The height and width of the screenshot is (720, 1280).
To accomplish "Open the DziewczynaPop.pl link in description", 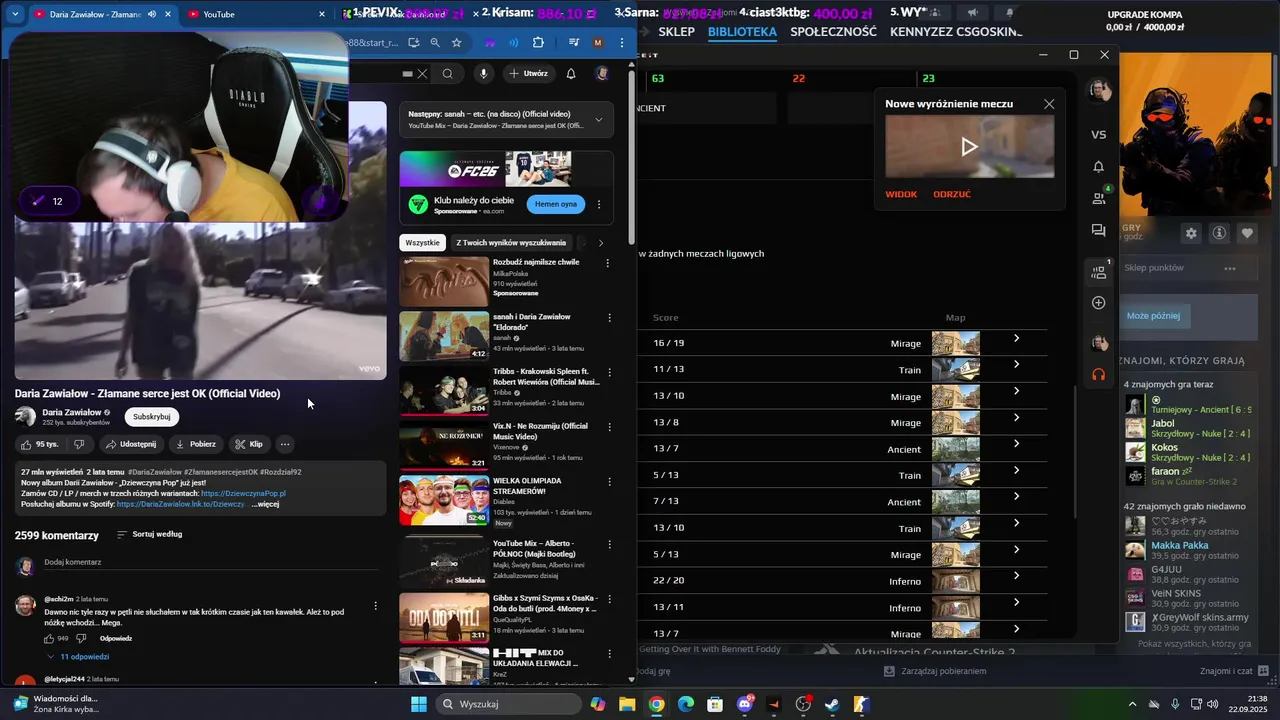I will pyautogui.click(x=243, y=493).
